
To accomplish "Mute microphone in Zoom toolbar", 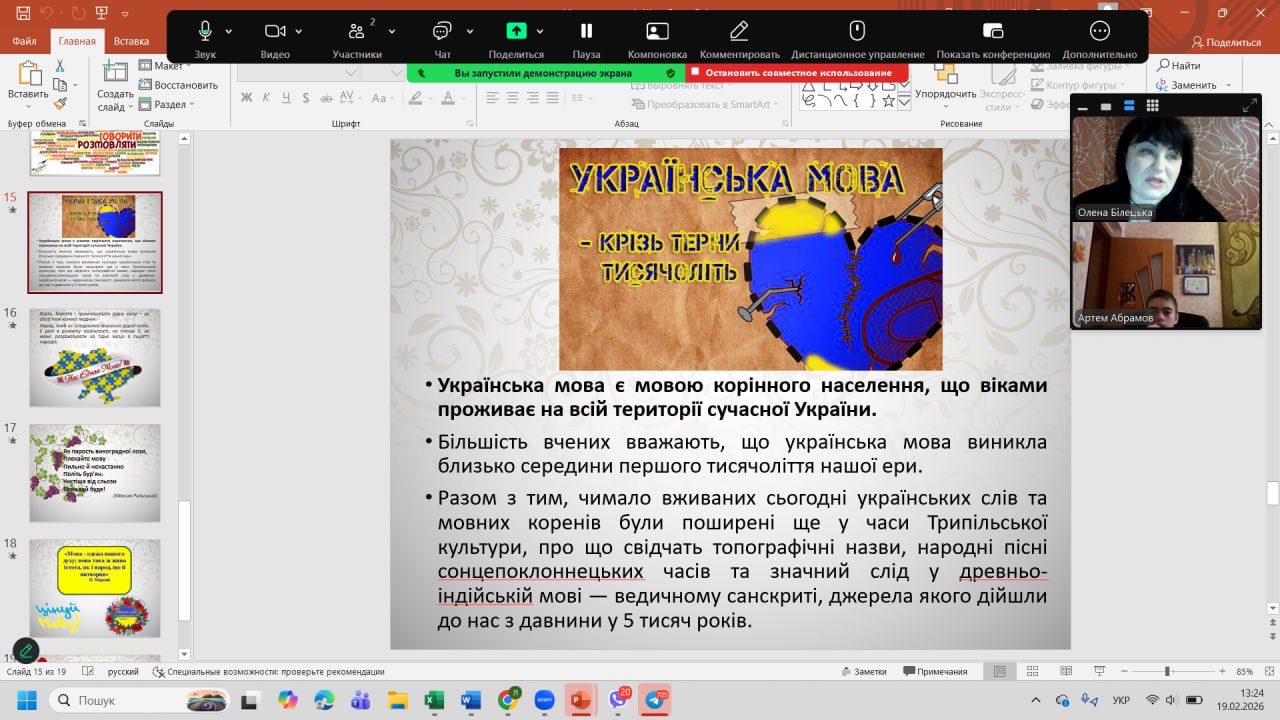I will click(x=205, y=31).
